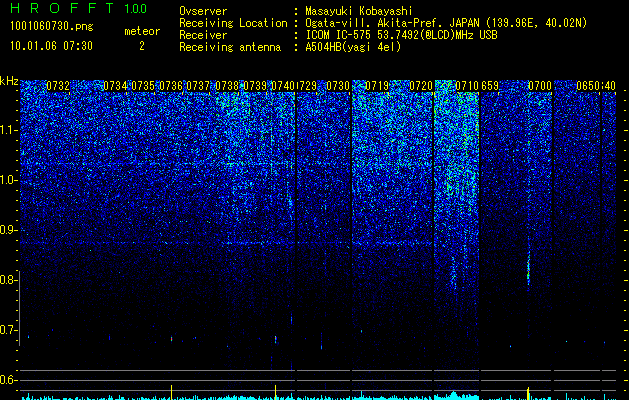629x400 pixels.
Task: Click the 'meteor' count label
Action: click(x=142, y=31)
